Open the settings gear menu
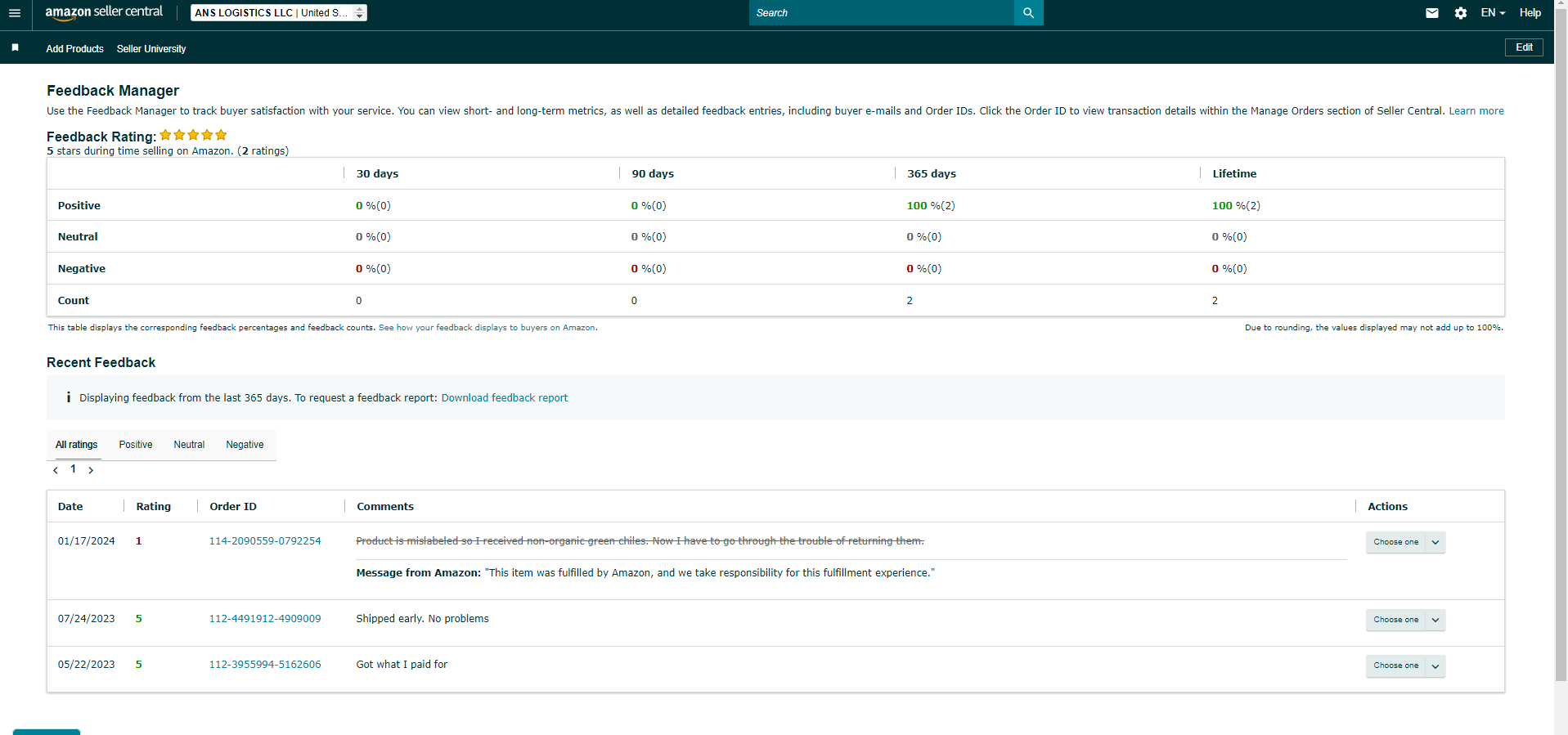 [x=1460, y=13]
